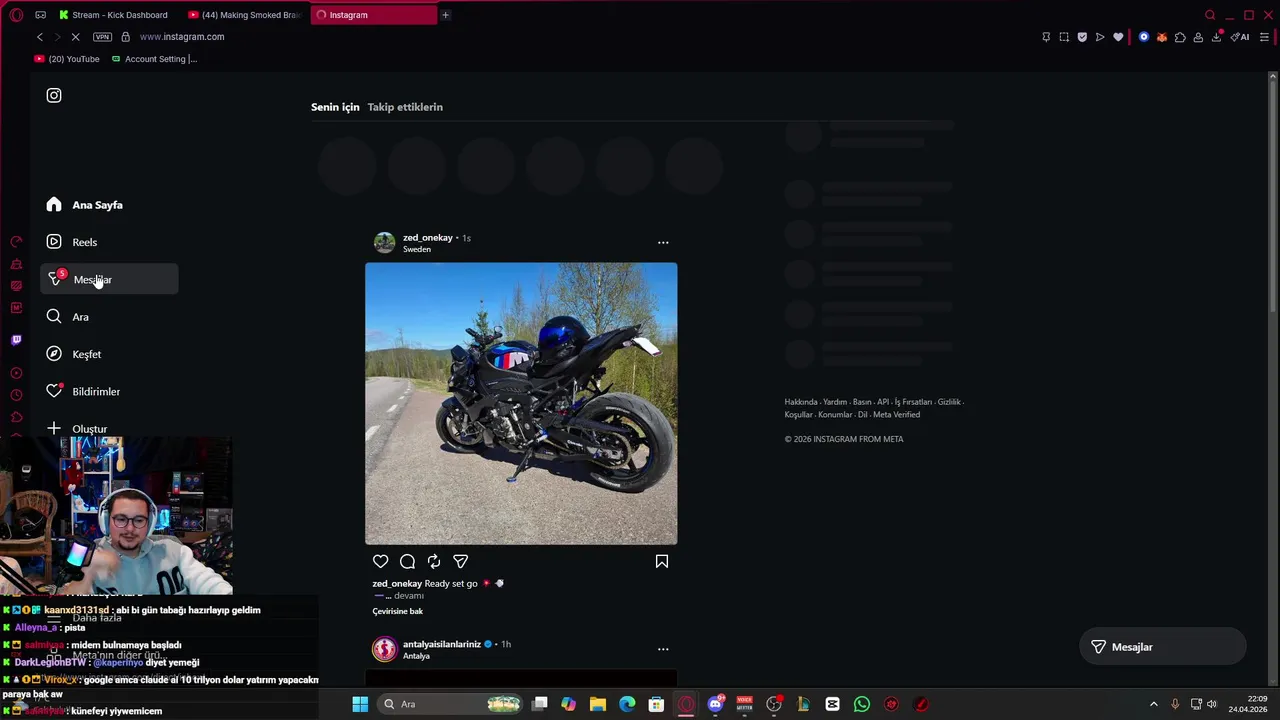
Task: Open the ad blocker shield icon
Action: (1082, 37)
